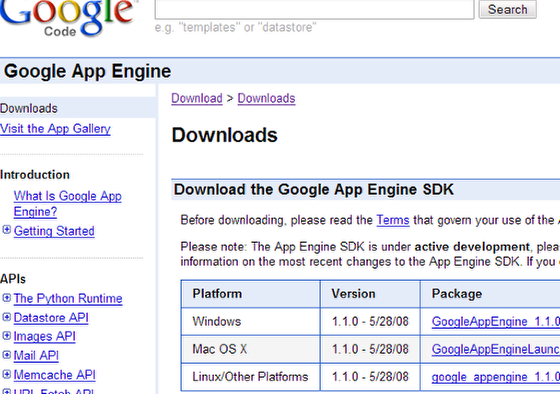
Task: Expand the Images API section
Action: click(x=6, y=335)
